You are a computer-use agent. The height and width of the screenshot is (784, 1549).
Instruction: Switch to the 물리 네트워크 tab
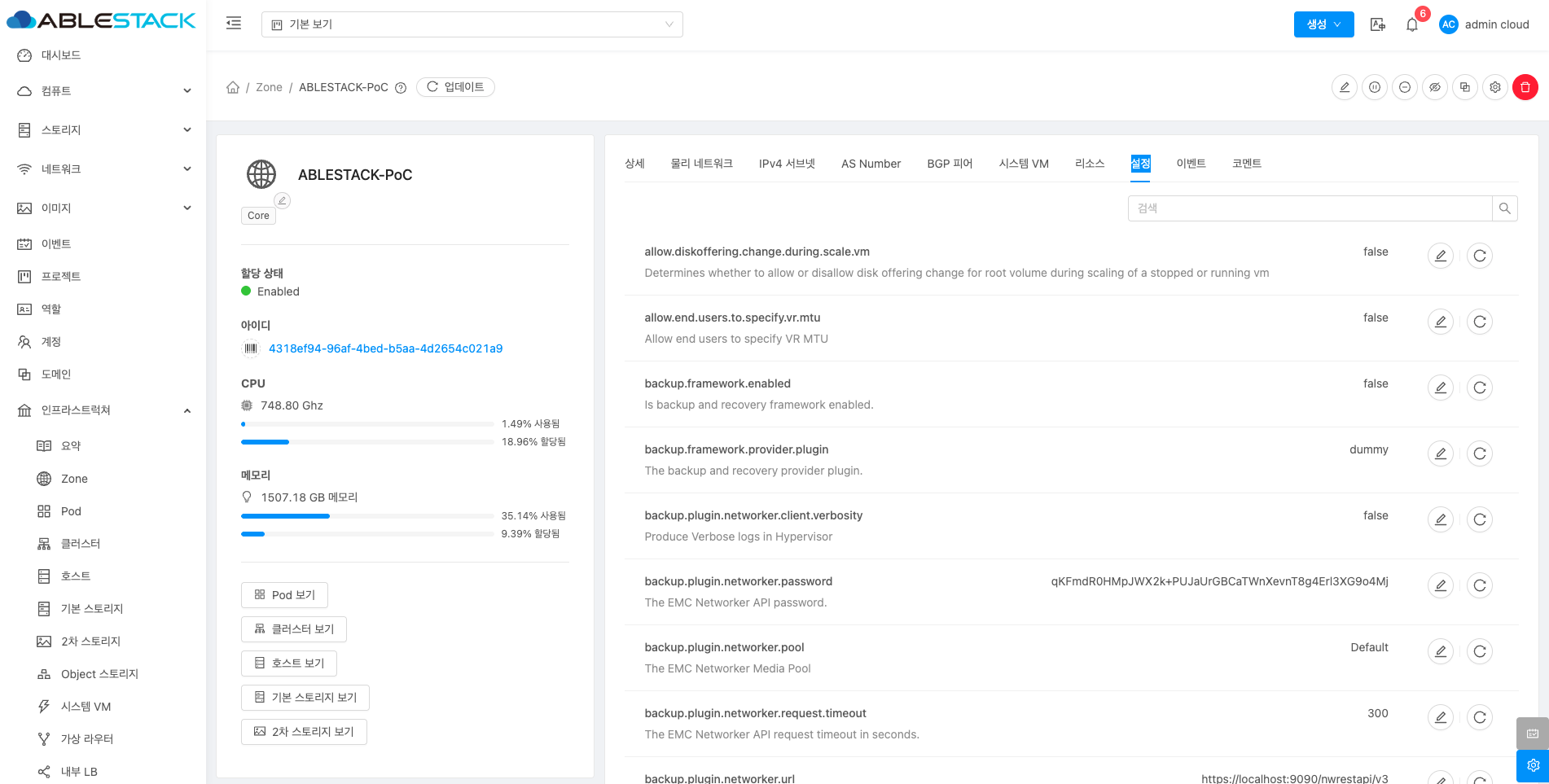pos(701,164)
